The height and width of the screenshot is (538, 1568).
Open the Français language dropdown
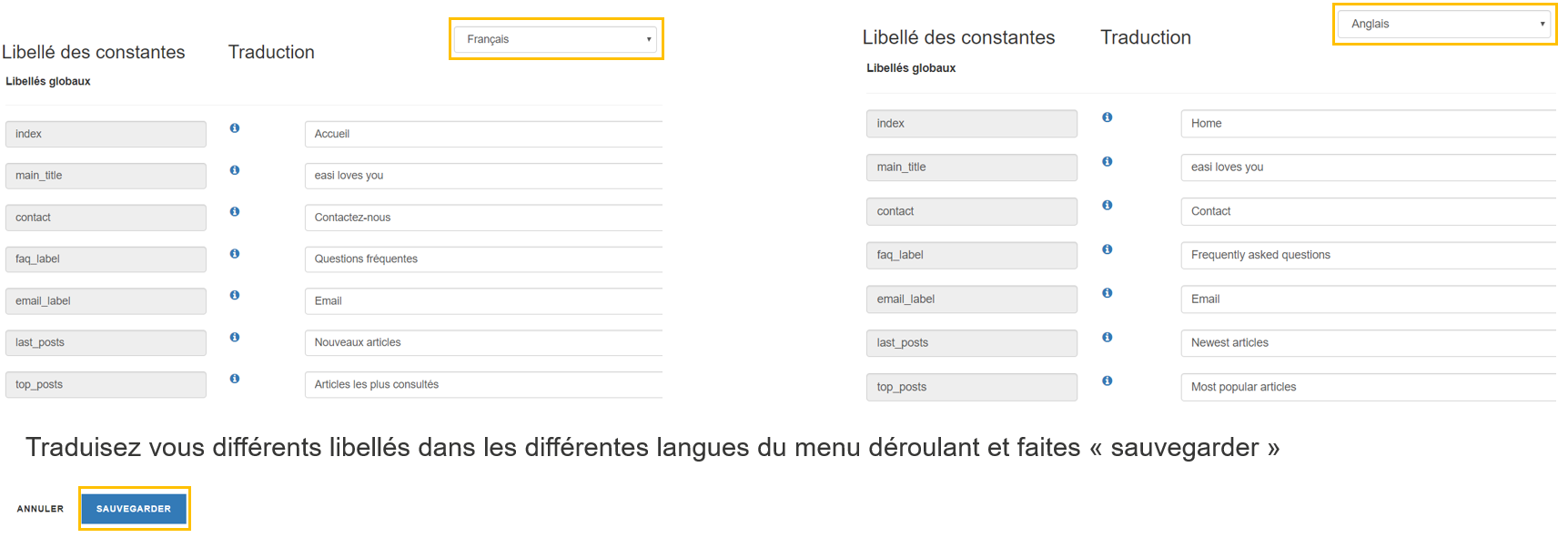(555, 39)
